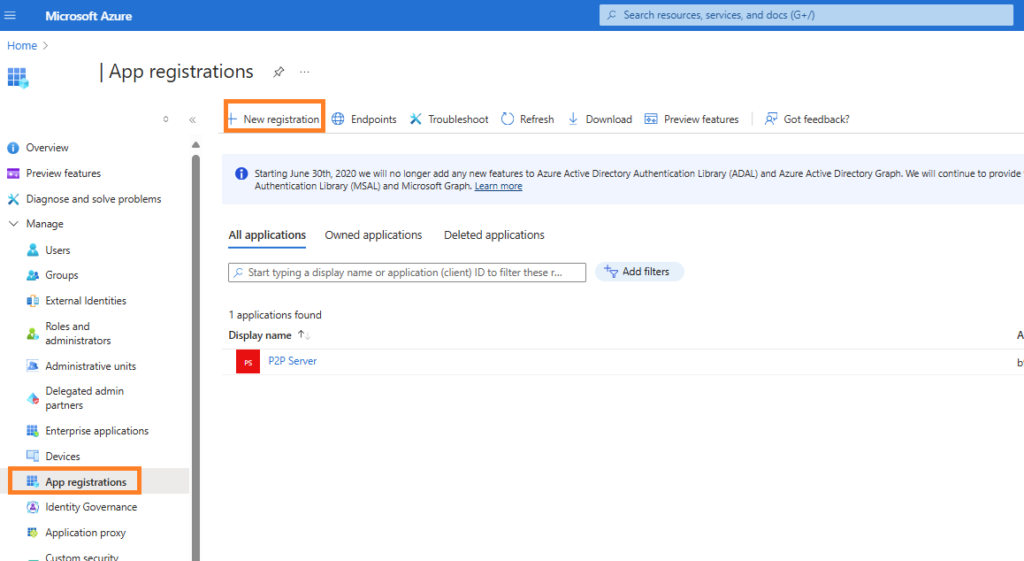Click Preview features label in toolbar
The image size is (1024, 561).
701,120
